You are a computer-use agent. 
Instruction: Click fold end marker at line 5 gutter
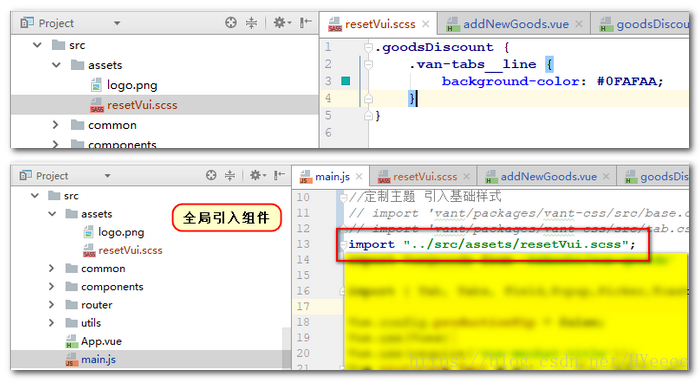[368, 116]
